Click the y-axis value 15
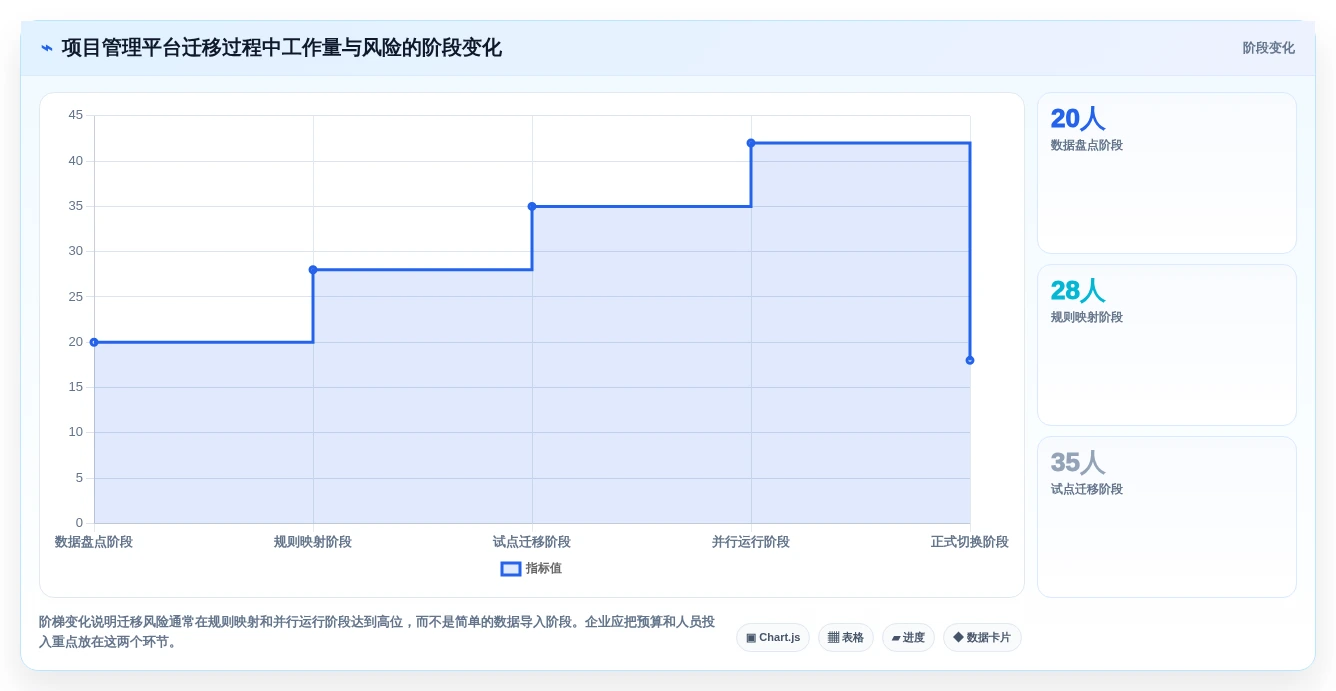 (76, 387)
